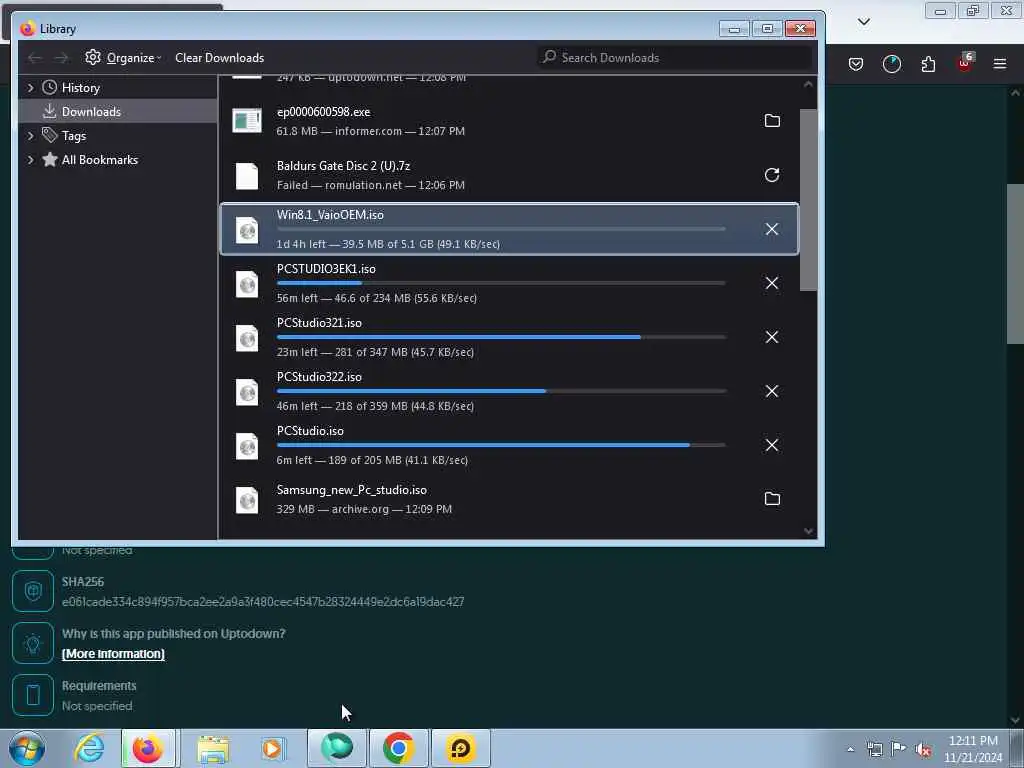Select All Bookmarks in the sidebar

click(x=118, y=160)
